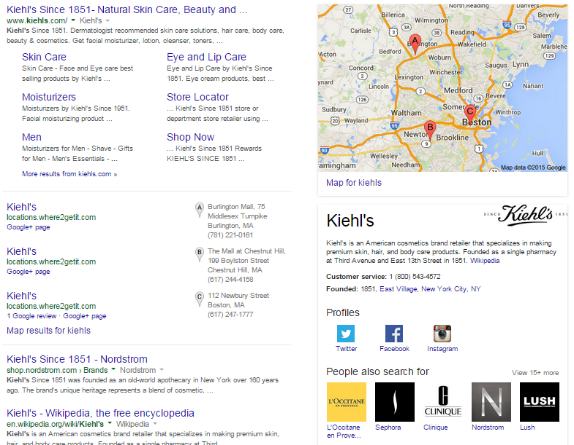Open the Skin Care sitelink
574x445 pixels.
[44, 57]
